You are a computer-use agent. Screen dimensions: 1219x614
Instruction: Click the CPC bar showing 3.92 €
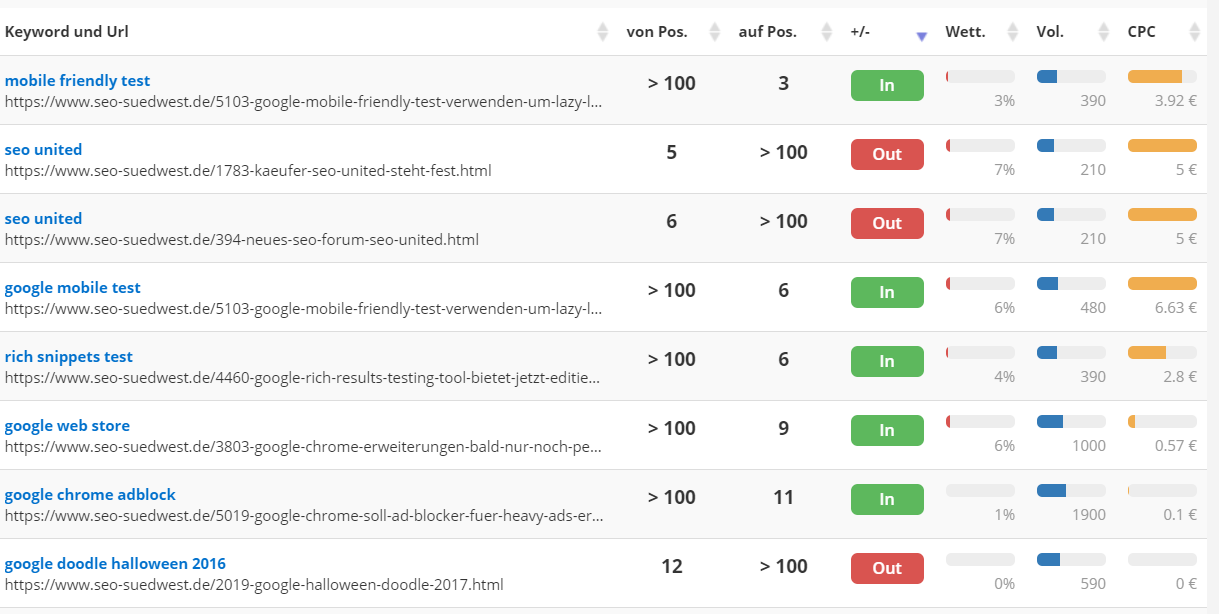1161,77
